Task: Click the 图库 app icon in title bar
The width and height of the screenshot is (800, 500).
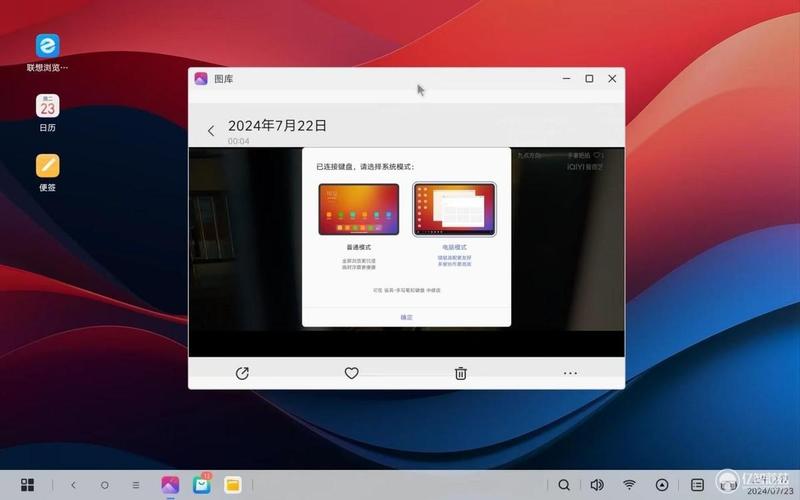Action: (x=201, y=79)
